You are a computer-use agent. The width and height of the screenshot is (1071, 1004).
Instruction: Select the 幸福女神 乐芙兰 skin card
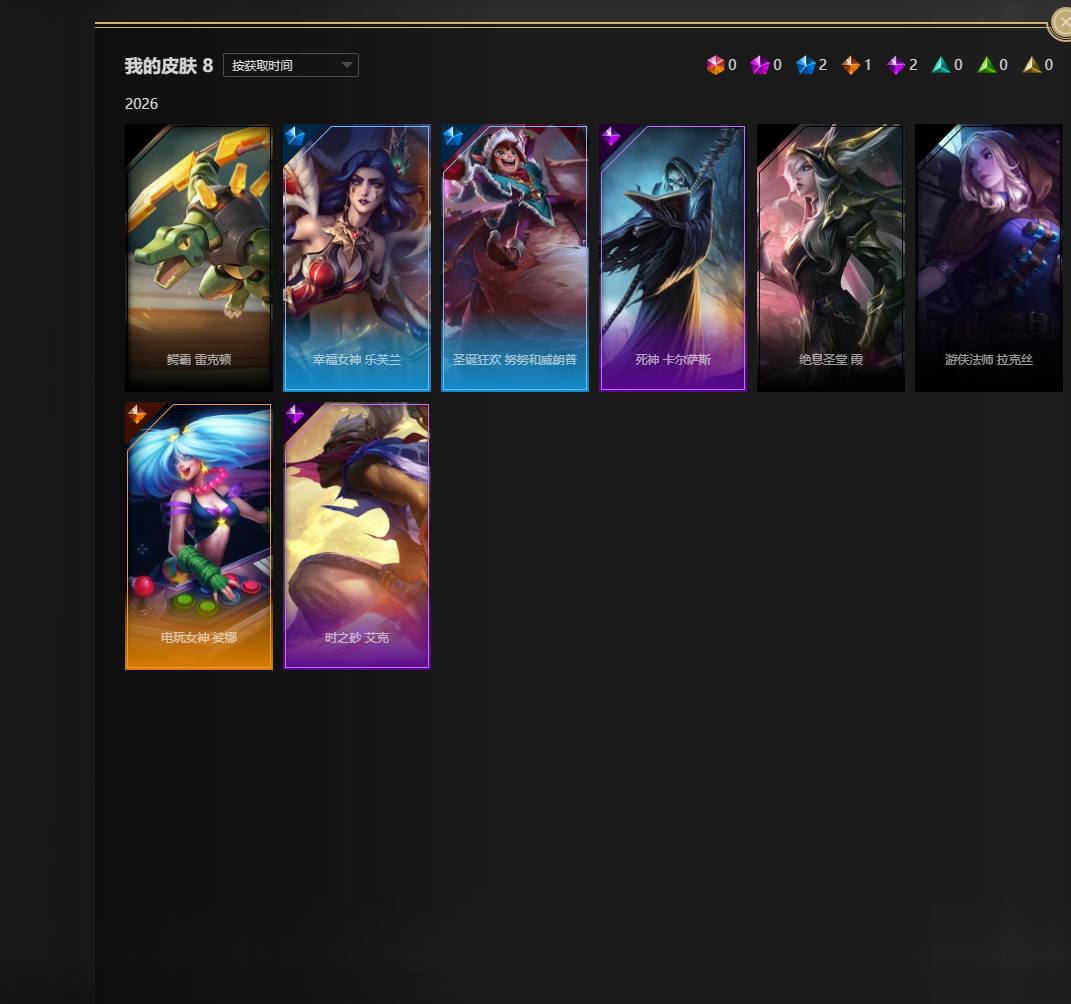pyautogui.click(x=357, y=257)
